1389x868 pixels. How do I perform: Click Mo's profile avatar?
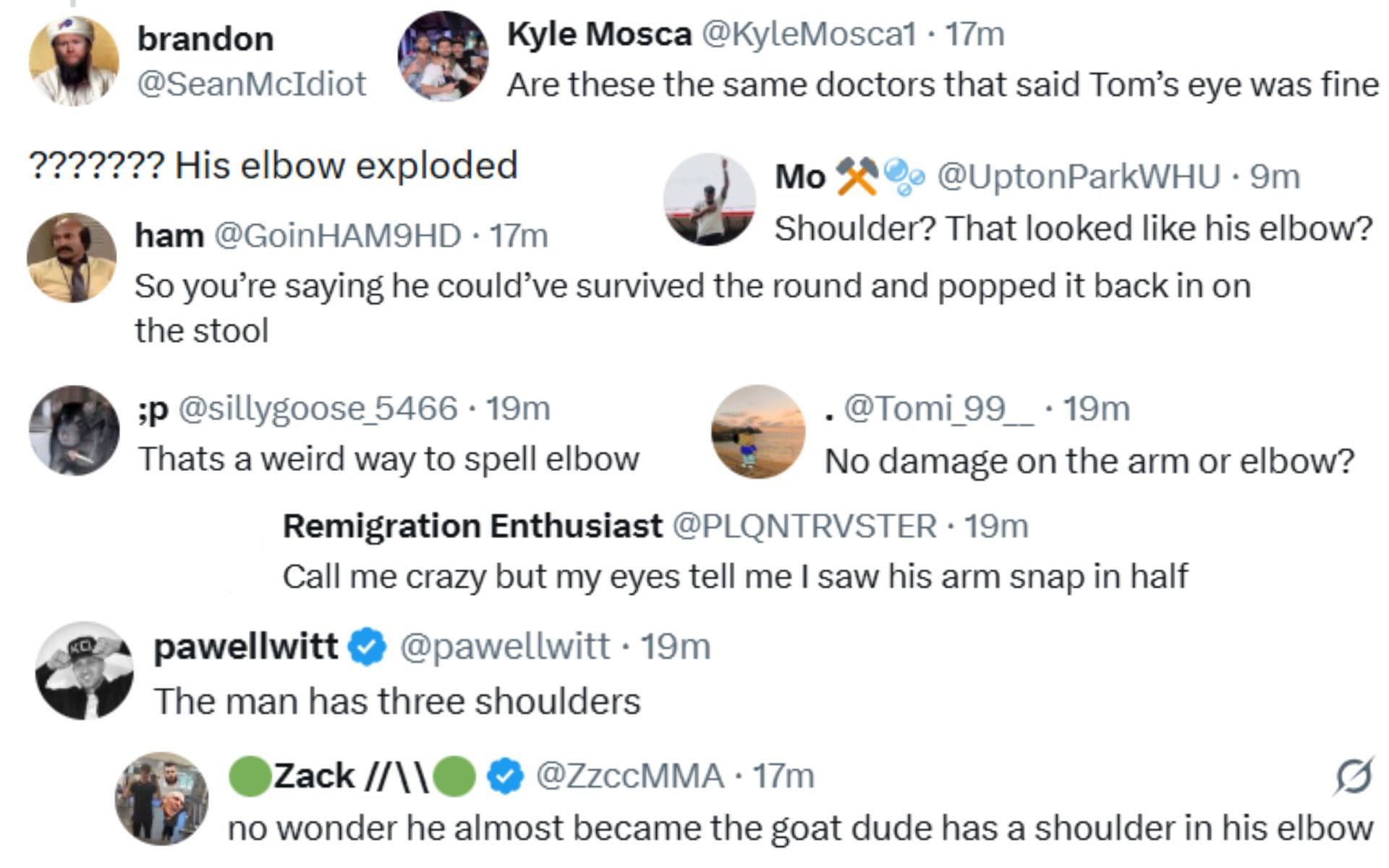710,199
